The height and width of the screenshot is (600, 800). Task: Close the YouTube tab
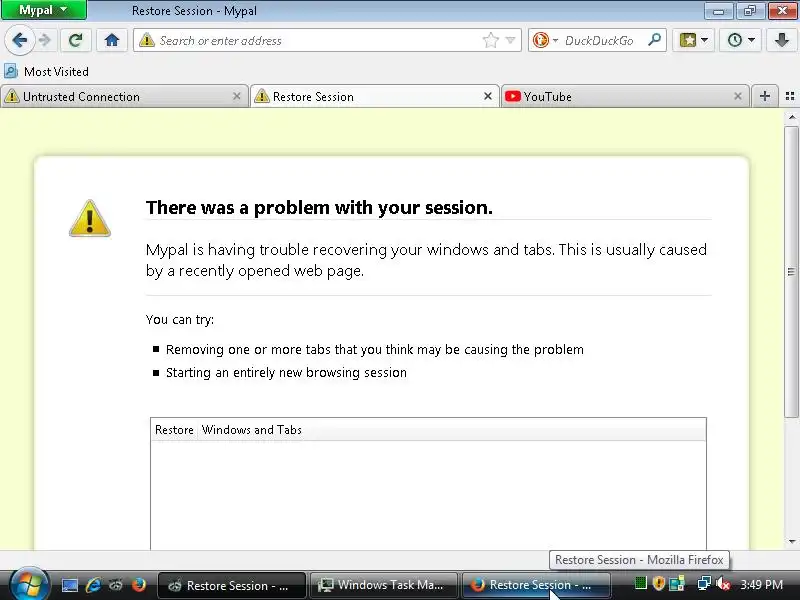point(738,96)
